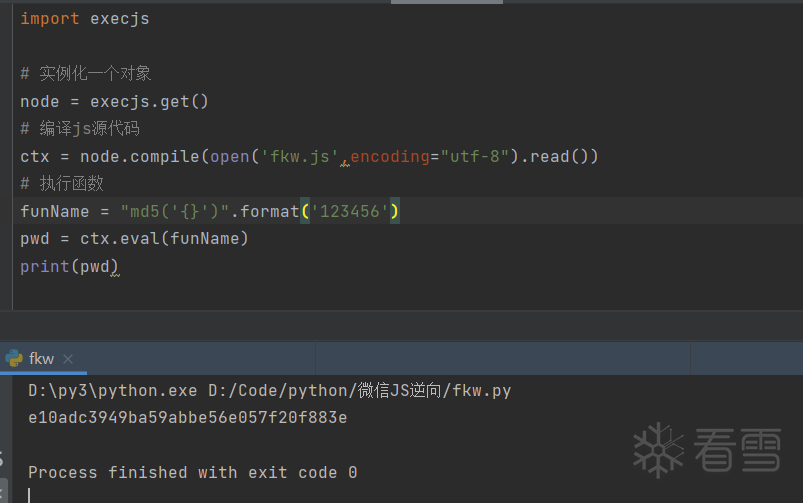Screen dimensions: 803x503
Task: Place cursor on the "import execjs" line
Action: click(x=85, y=19)
